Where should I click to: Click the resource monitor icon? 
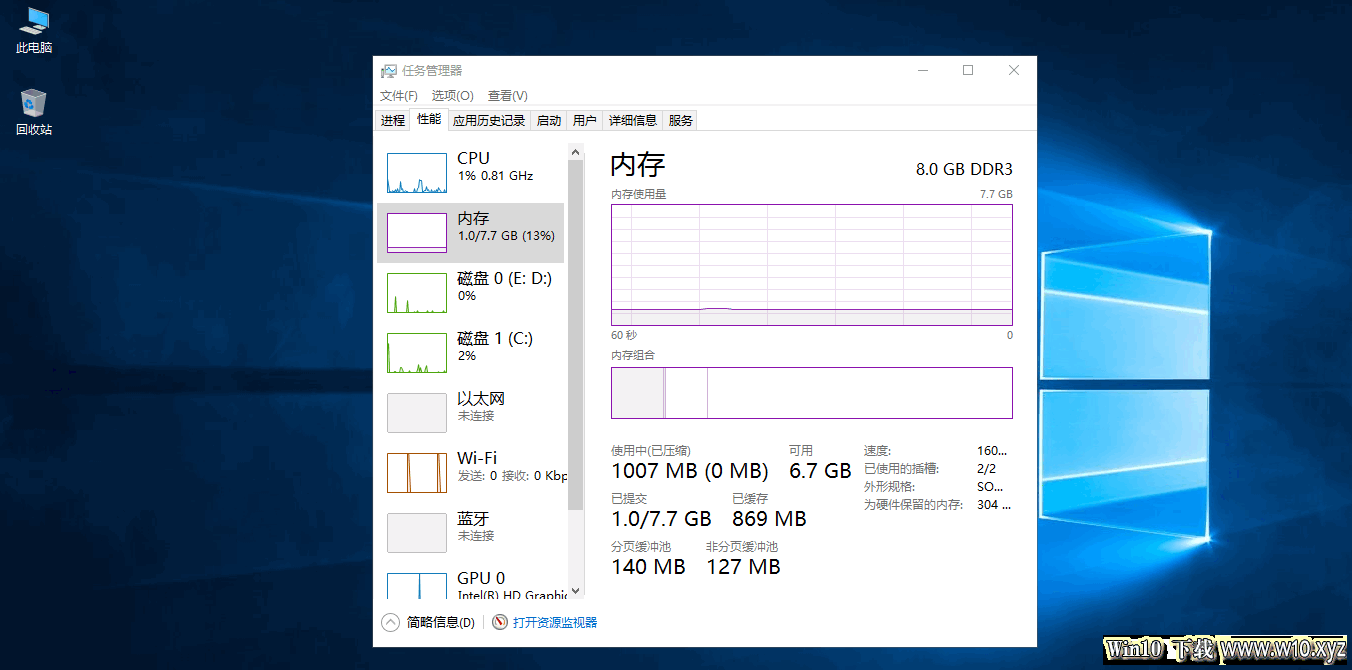pyautogui.click(x=500, y=622)
